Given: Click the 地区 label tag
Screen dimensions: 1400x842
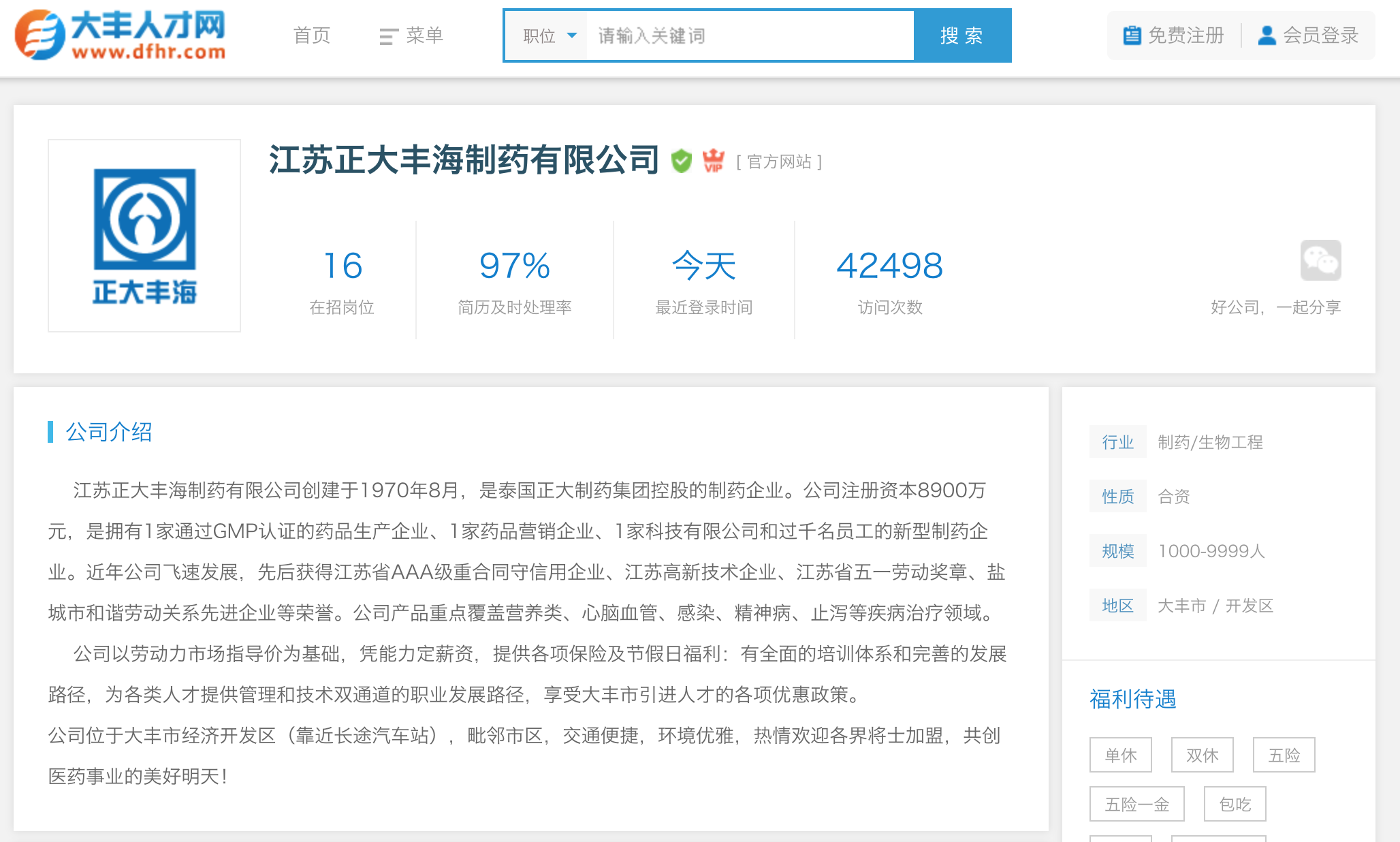Looking at the screenshot, I should pos(1118,606).
